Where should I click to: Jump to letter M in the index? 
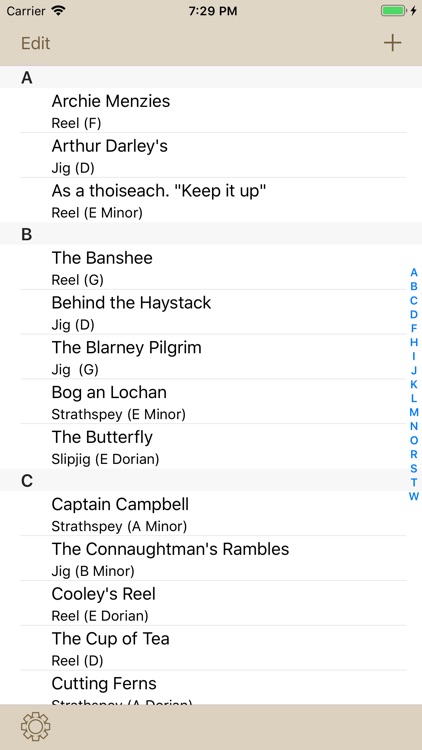point(413,412)
